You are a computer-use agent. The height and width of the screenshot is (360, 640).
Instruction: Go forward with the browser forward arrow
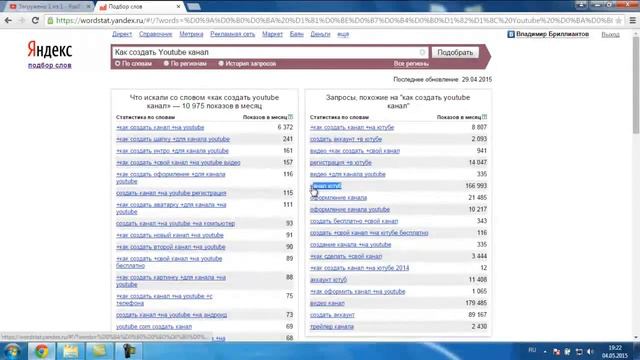[22, 20]
